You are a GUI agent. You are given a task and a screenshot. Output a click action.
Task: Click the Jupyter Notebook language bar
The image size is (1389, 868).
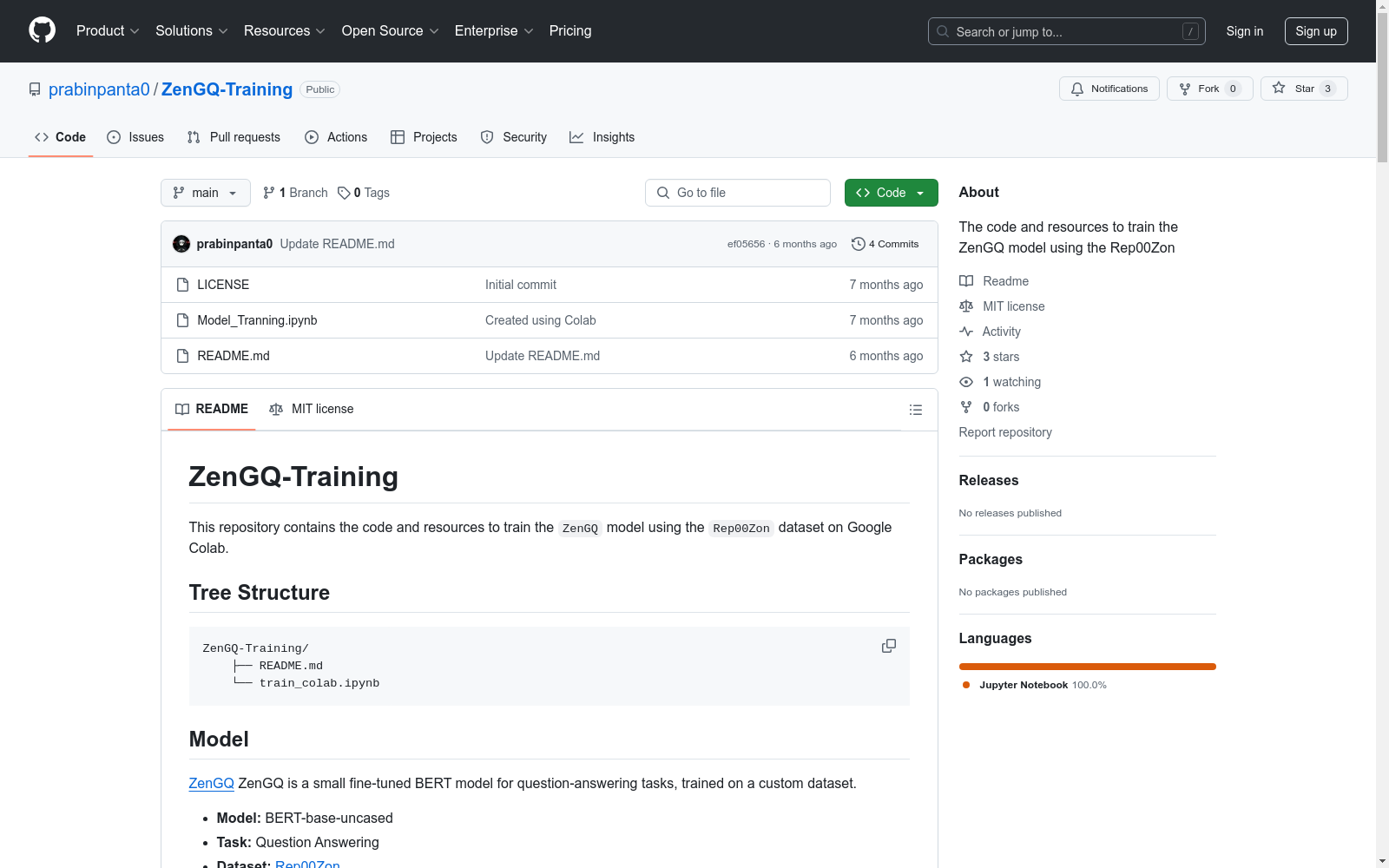coord(1088,667)
